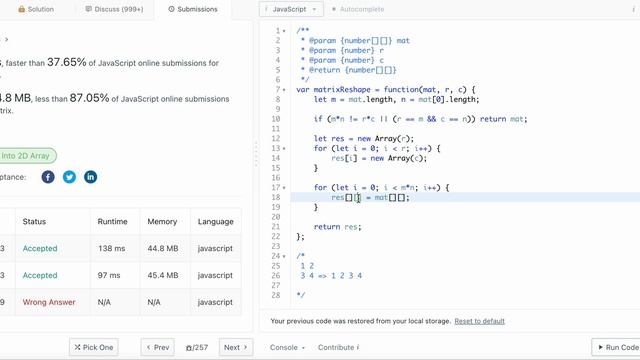Click the play icon on Run Code

click(x=600, y=347)
